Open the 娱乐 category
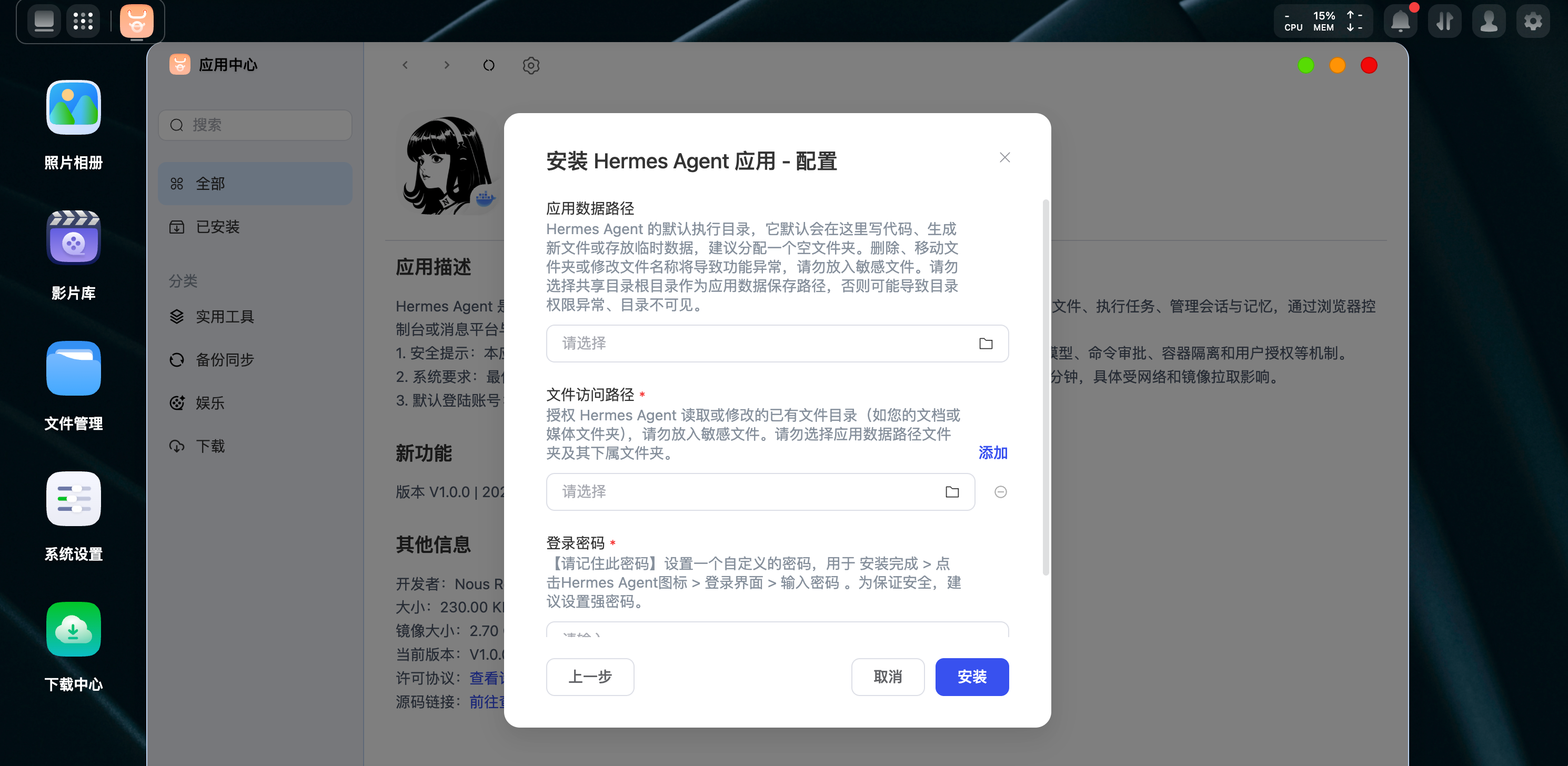Viewport: 1568px width, 766px height. 256,403
